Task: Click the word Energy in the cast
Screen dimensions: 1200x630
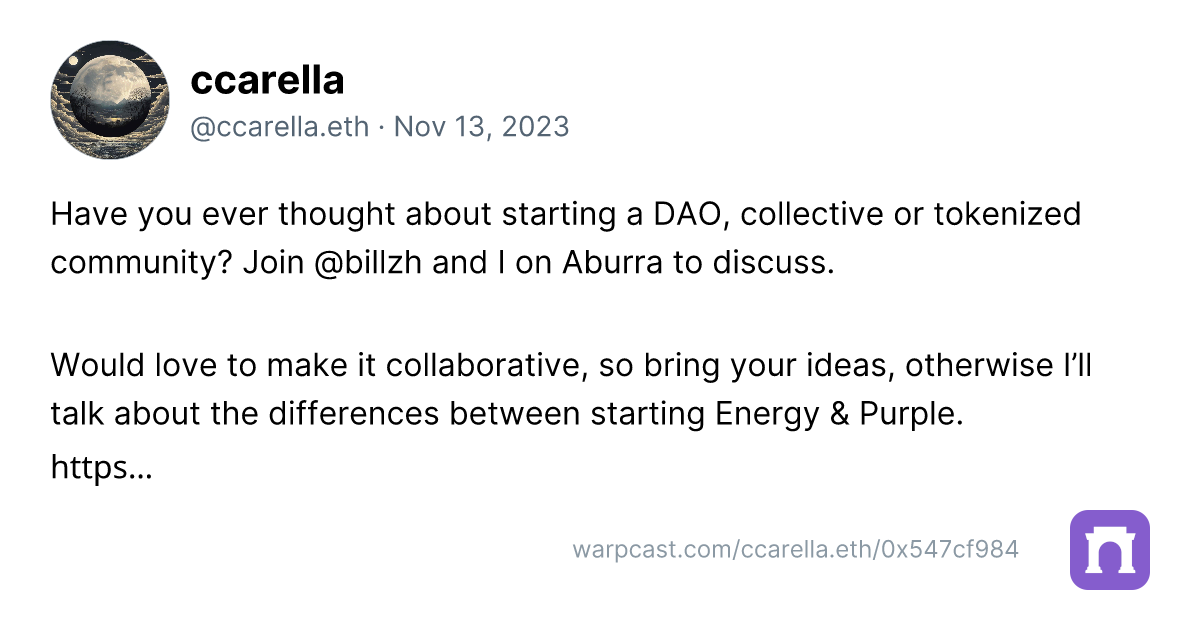Action: coord(768,413)
